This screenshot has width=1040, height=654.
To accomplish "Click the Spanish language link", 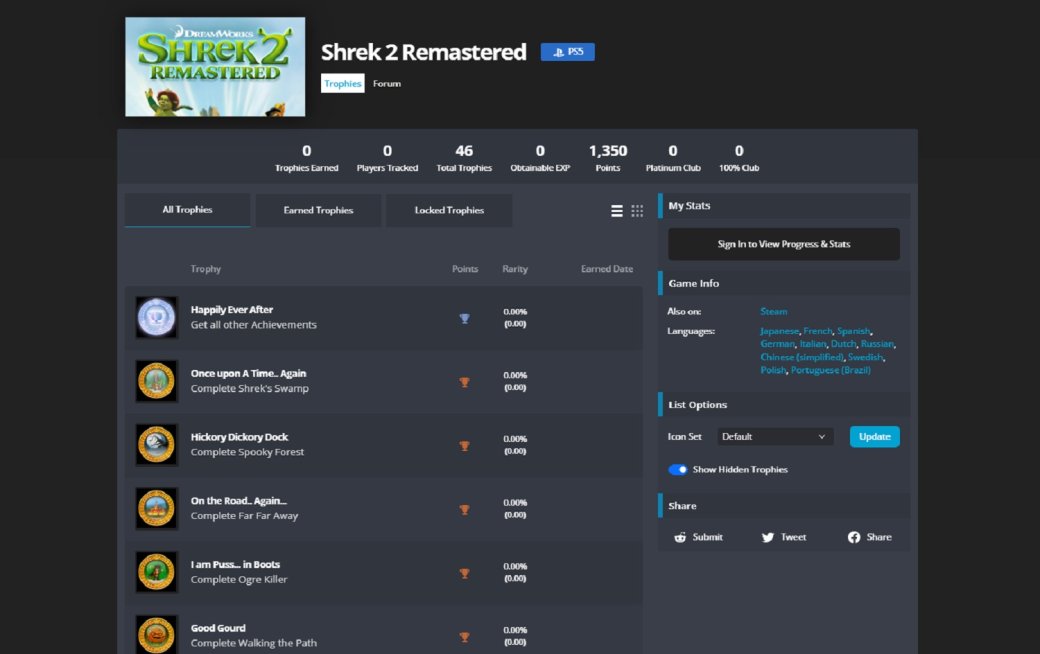I will coord(854,331).
